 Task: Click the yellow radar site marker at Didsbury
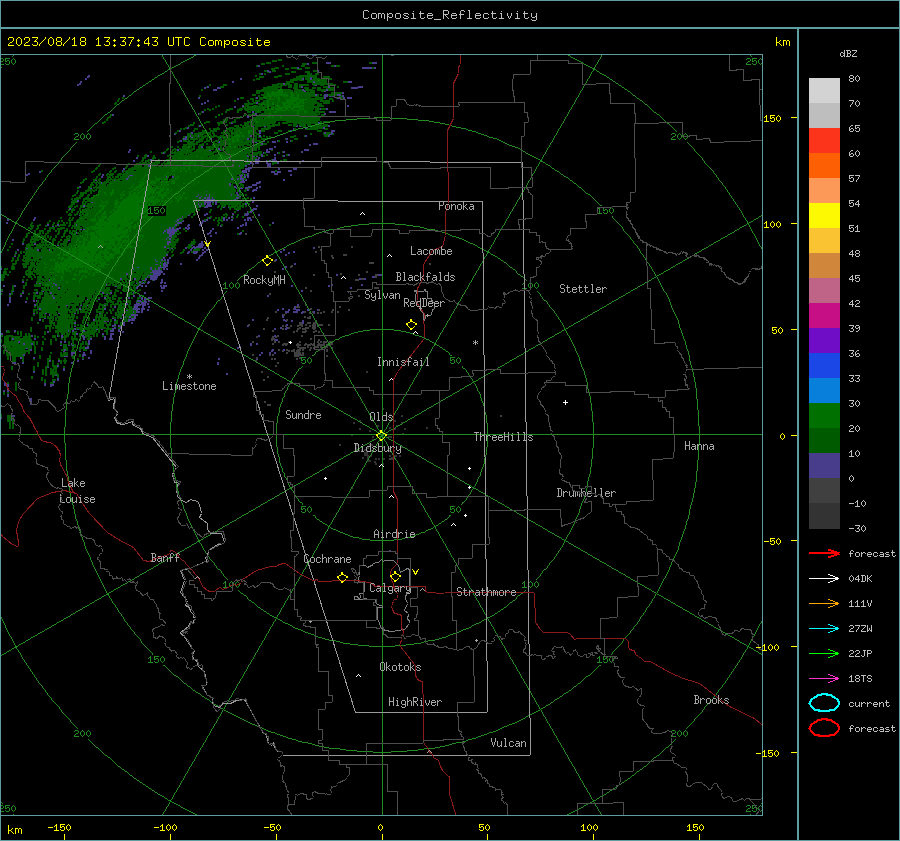[x=382, y=435]
